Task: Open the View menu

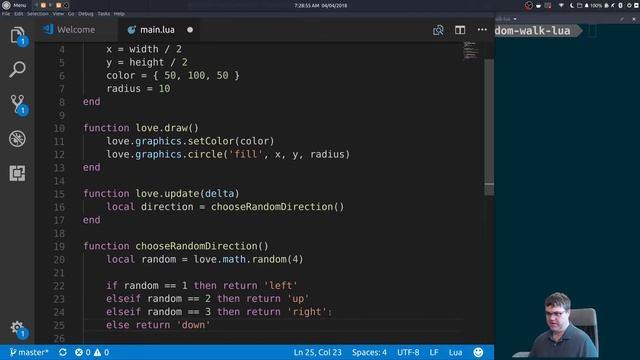Action: (58, 14)
